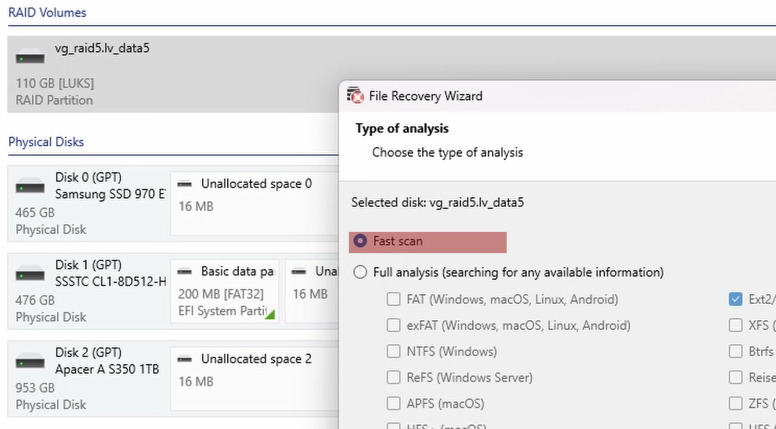This screenshot has height=429, width=776.
Task: Enable the NTFS (Windows) checkbox
Action: (x=393, y=351)
